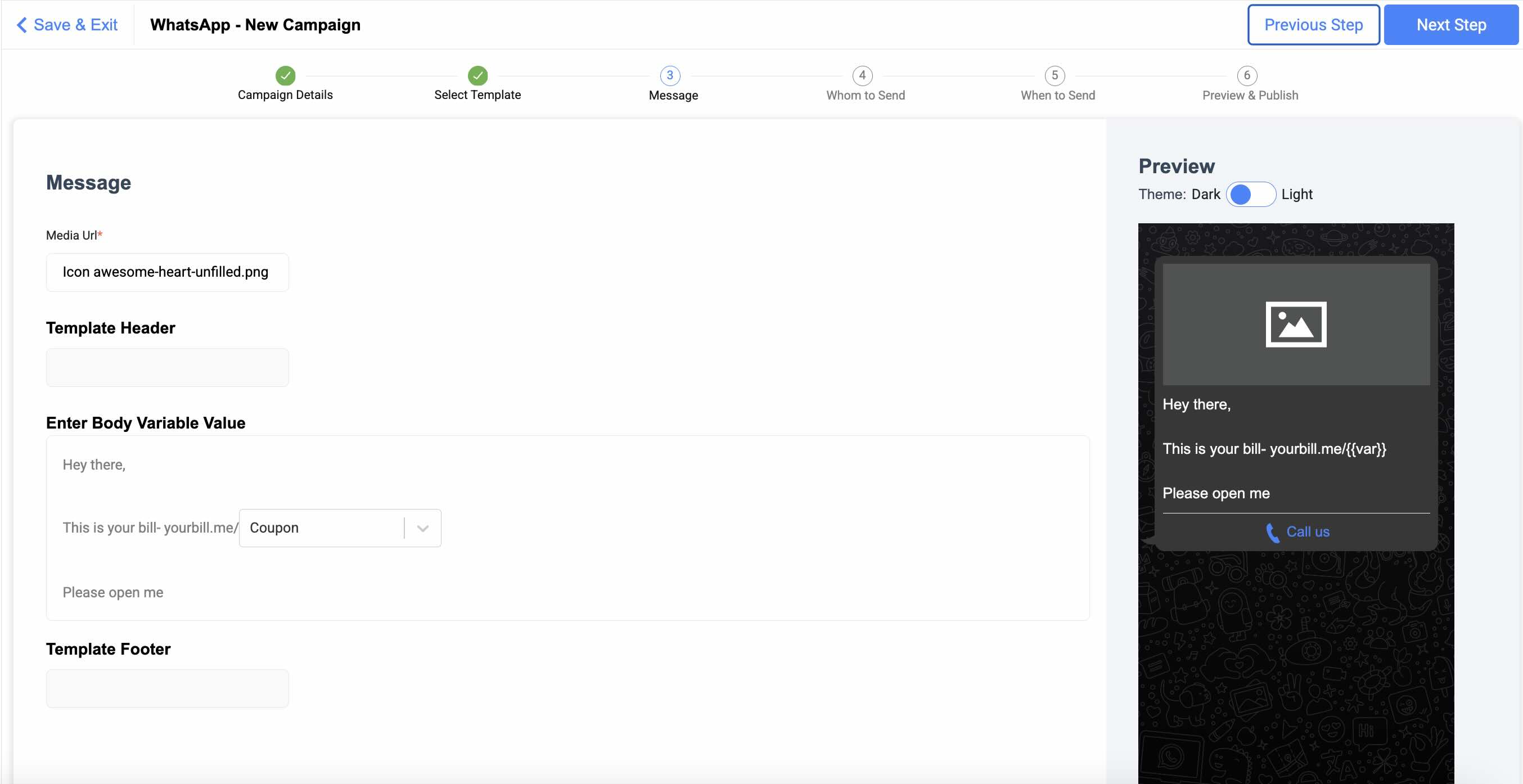Image resolution: width=1523 pixels, height=784 pixels.
Task: Switch to the Campaign Details step label
Action: click(285, 95)
